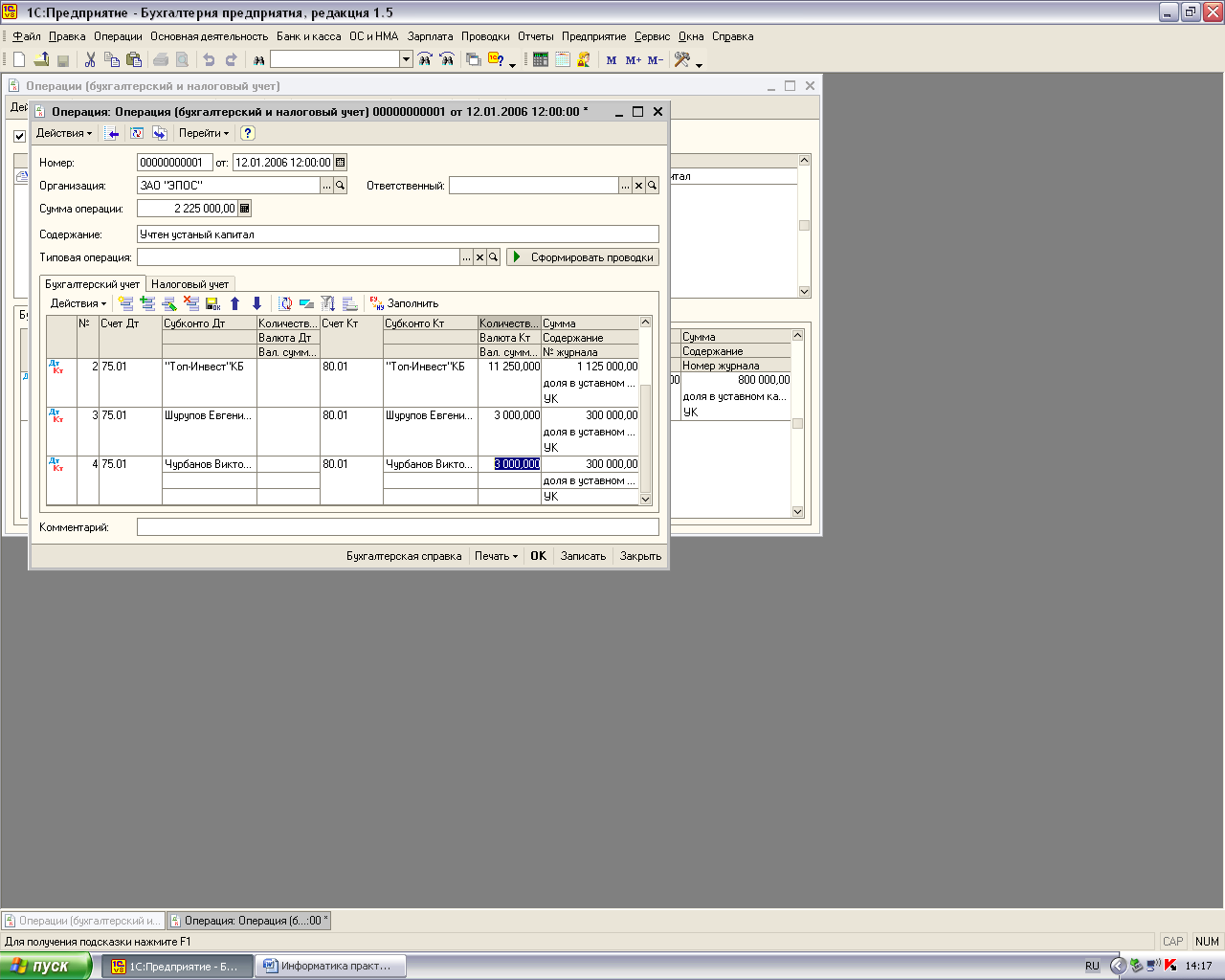Image resolution: width=1225 pixels, height=980 pixels.
Task: Open the search combo box dropdown arrow
Action: coord(406,59)
